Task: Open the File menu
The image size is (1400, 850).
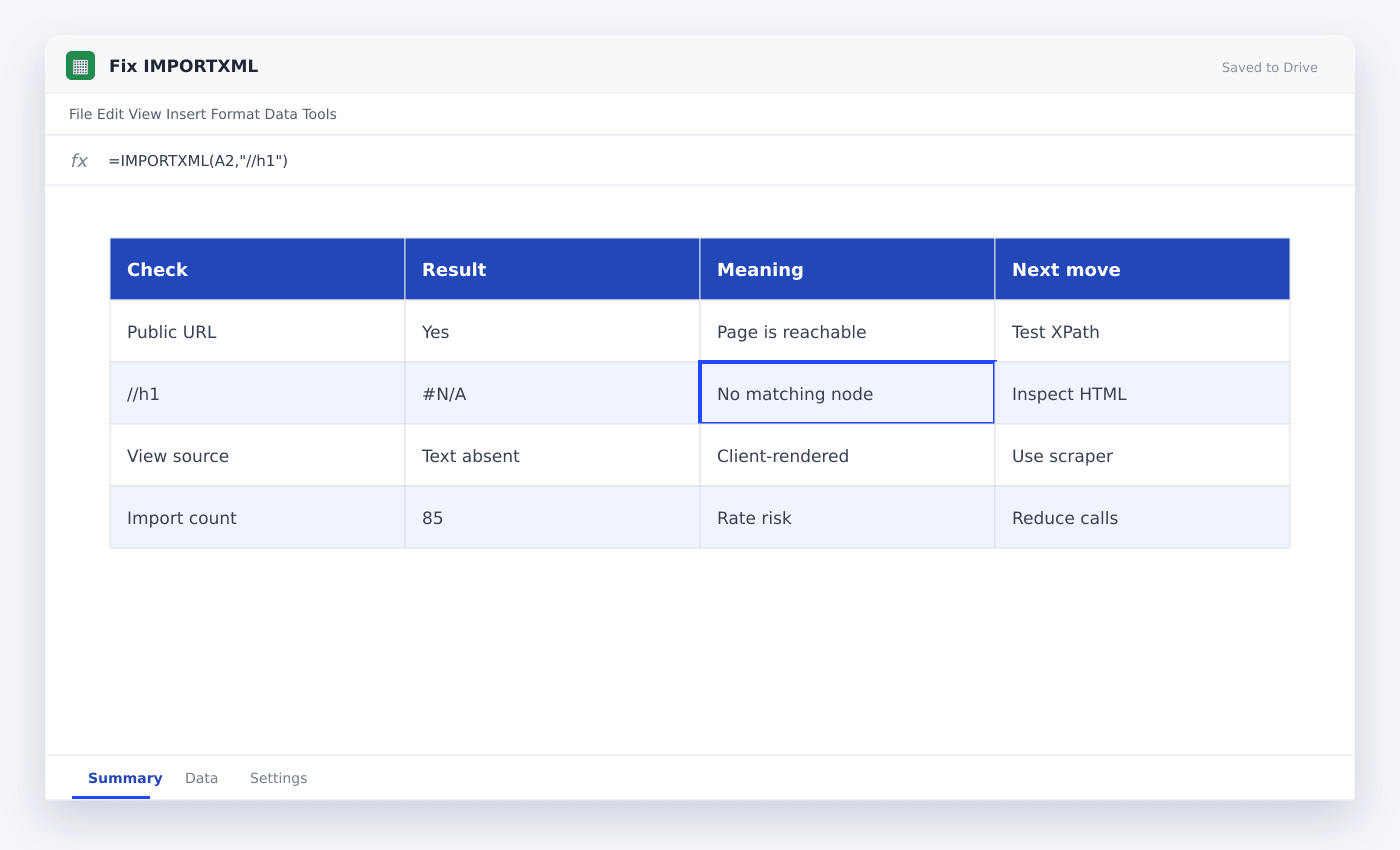Action: [x=81, y=114]
